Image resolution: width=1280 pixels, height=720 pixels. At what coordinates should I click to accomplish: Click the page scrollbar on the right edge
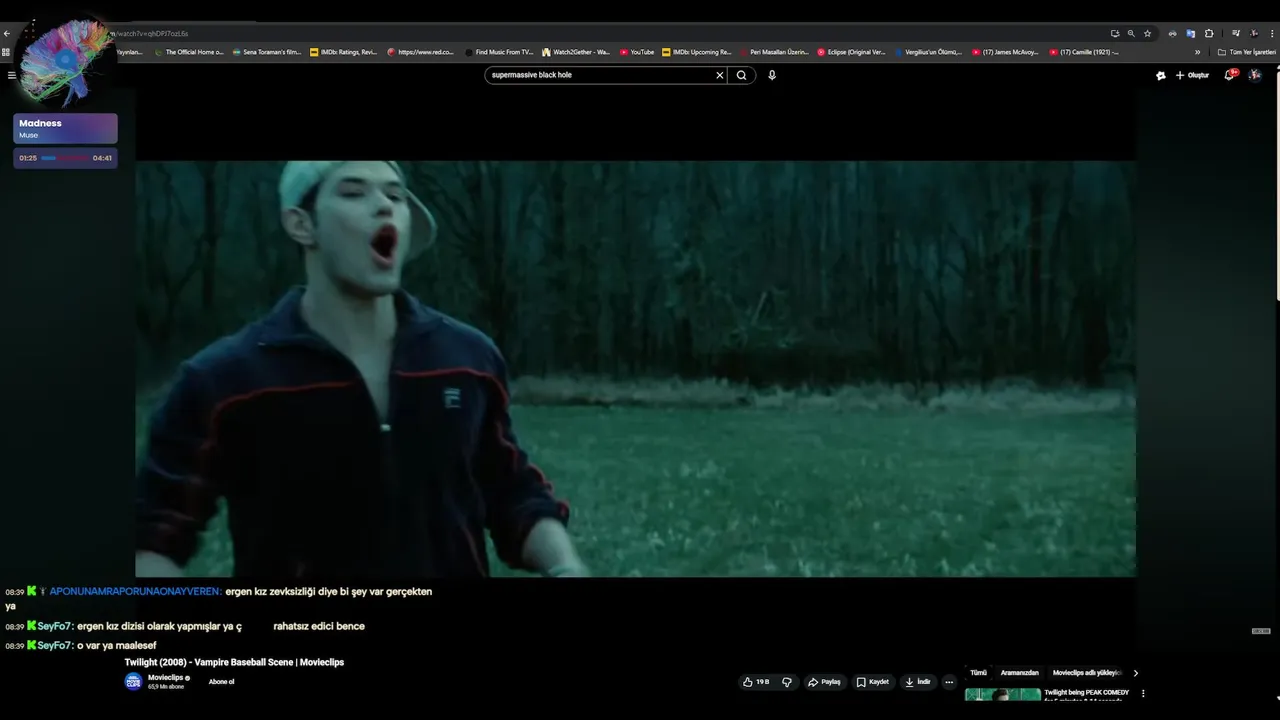pyautogui.click(x=1277, y=185)
